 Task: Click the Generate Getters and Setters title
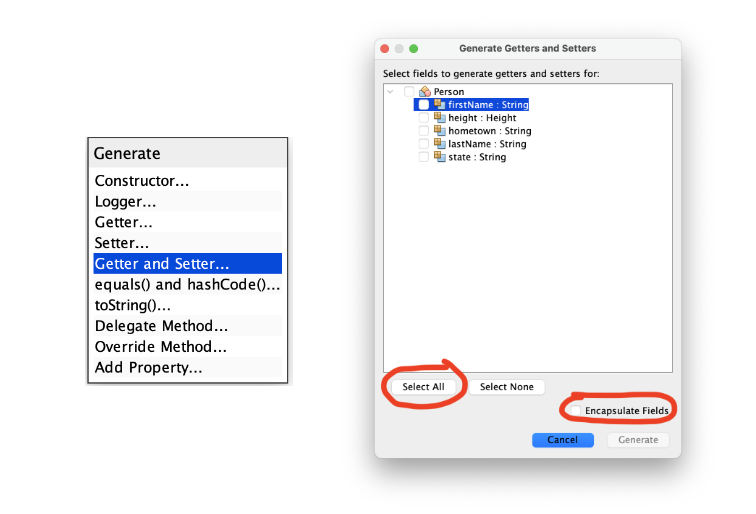(x=527, y=48)
